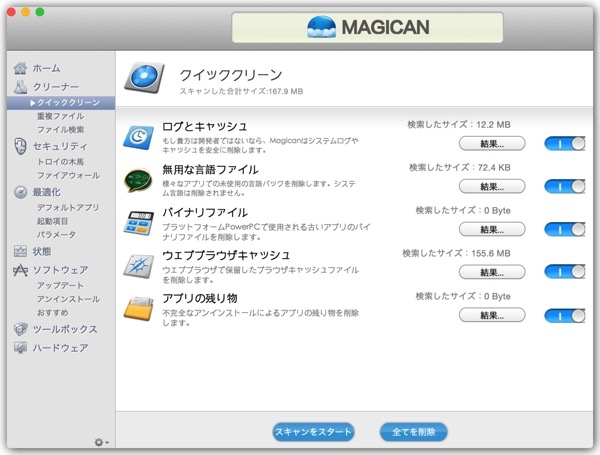Open おすすめ in the sidebar

53,313
